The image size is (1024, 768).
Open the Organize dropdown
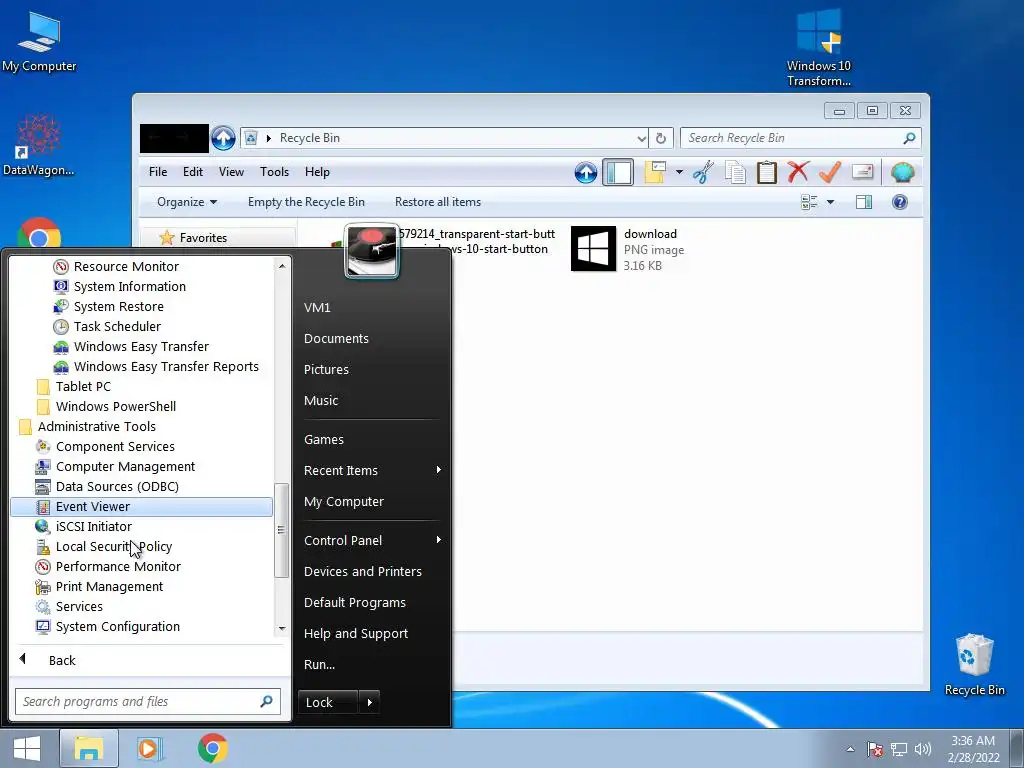click(x=187, y=202)
